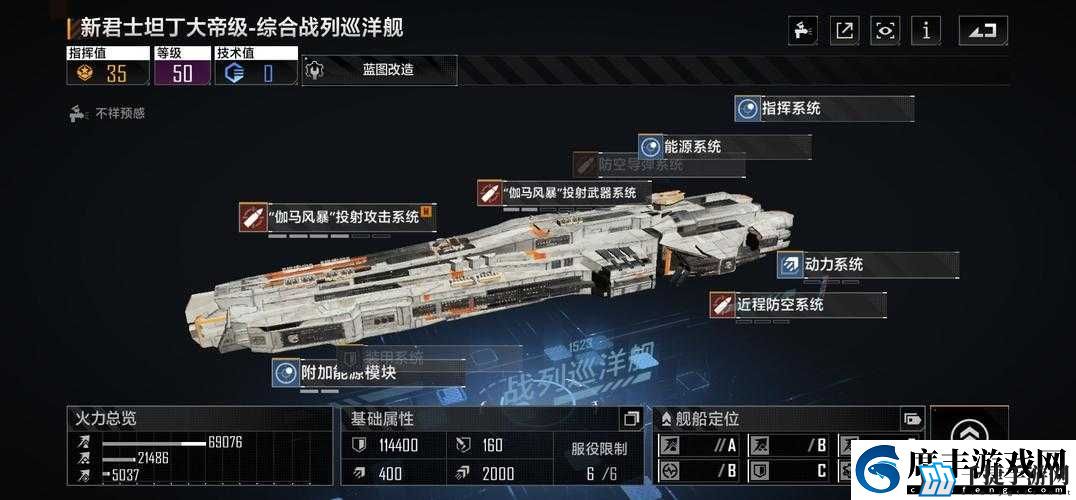The image size is (1076, 500).
Task: Open the info (i) icon
Action: pyautogui.click(x=926, y=31)
